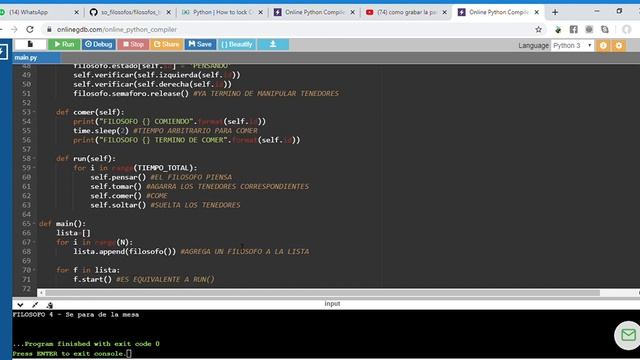Fold the for loop at line 70

(x=34, y=270)
